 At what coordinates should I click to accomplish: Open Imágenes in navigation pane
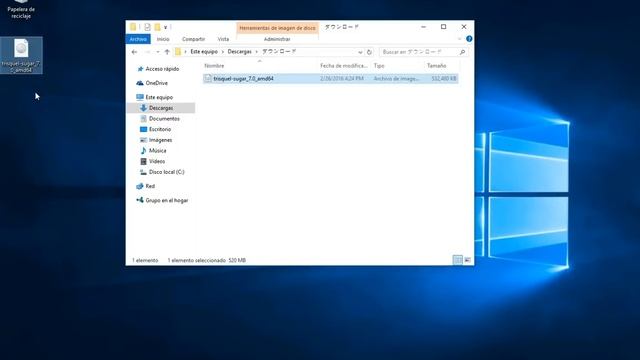[160, 140]
